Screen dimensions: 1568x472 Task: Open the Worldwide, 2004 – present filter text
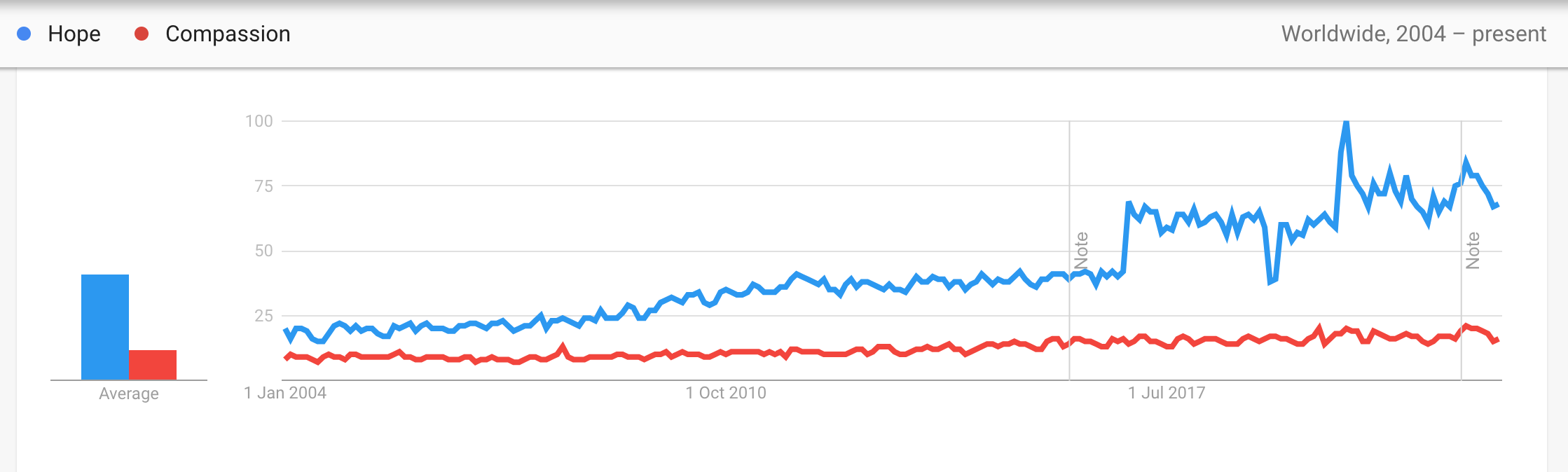coord(1413,34)
